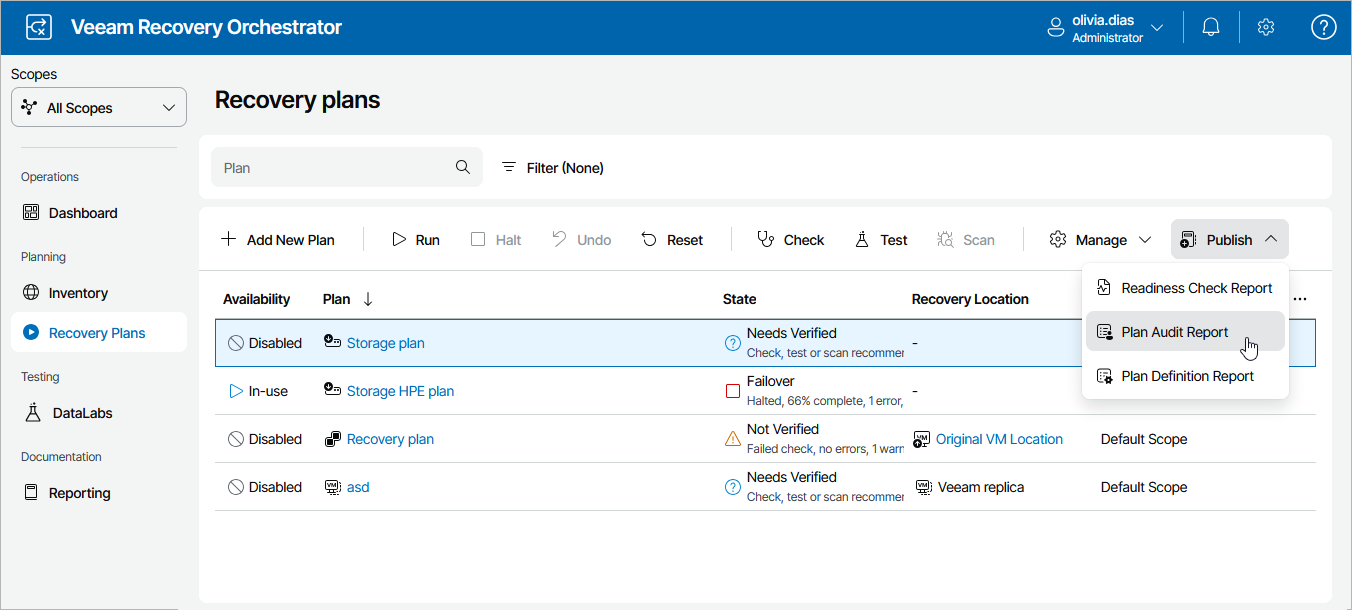Expand the All Scopes dropdown
Image resolution: width=1352 pixels, height=610 pixels.
tap(98, 106)
